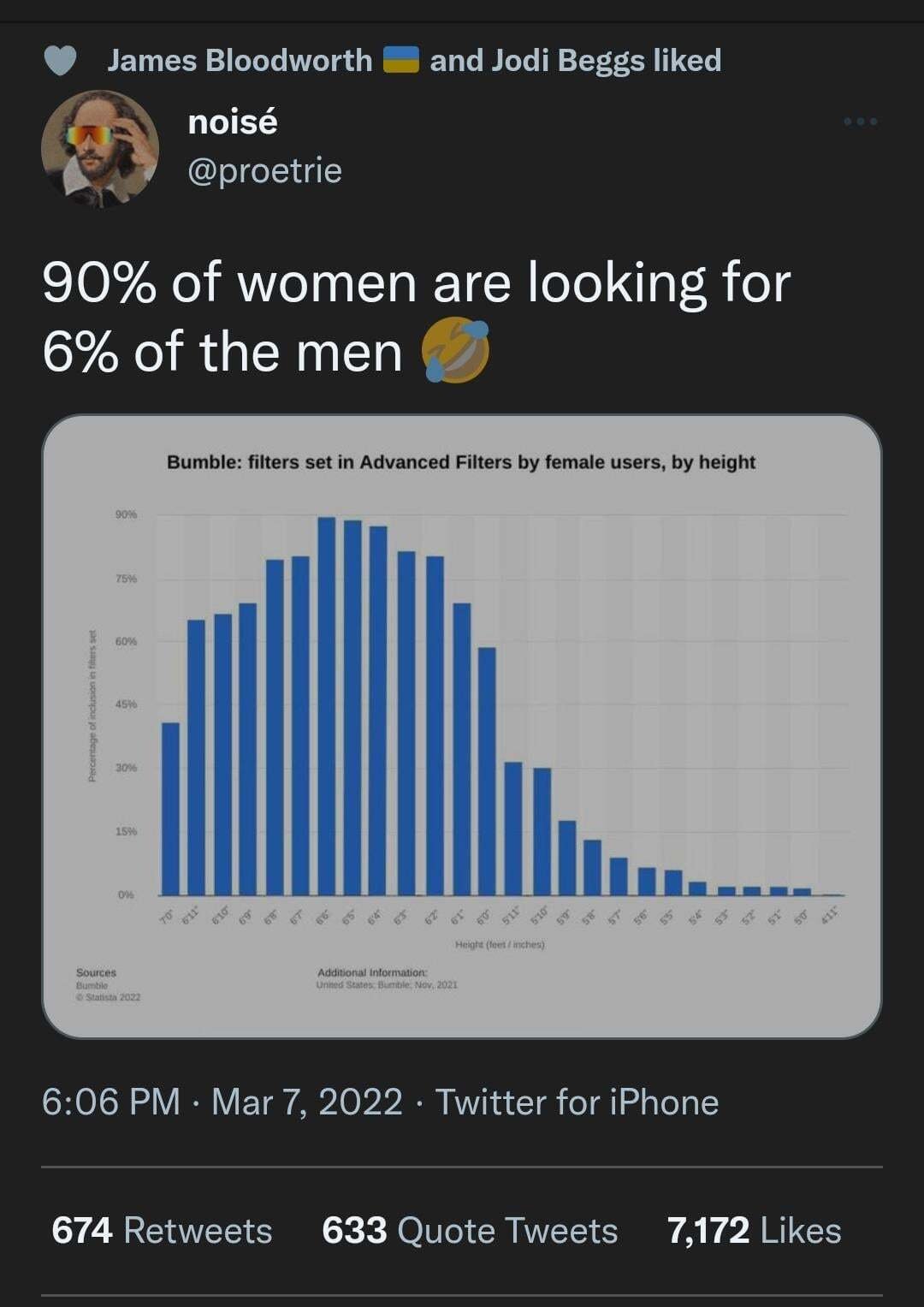Screen dimensions: 924x1307
Task: Tap the crying laughing emoji in tweet
Action: (x=456, y=352)
